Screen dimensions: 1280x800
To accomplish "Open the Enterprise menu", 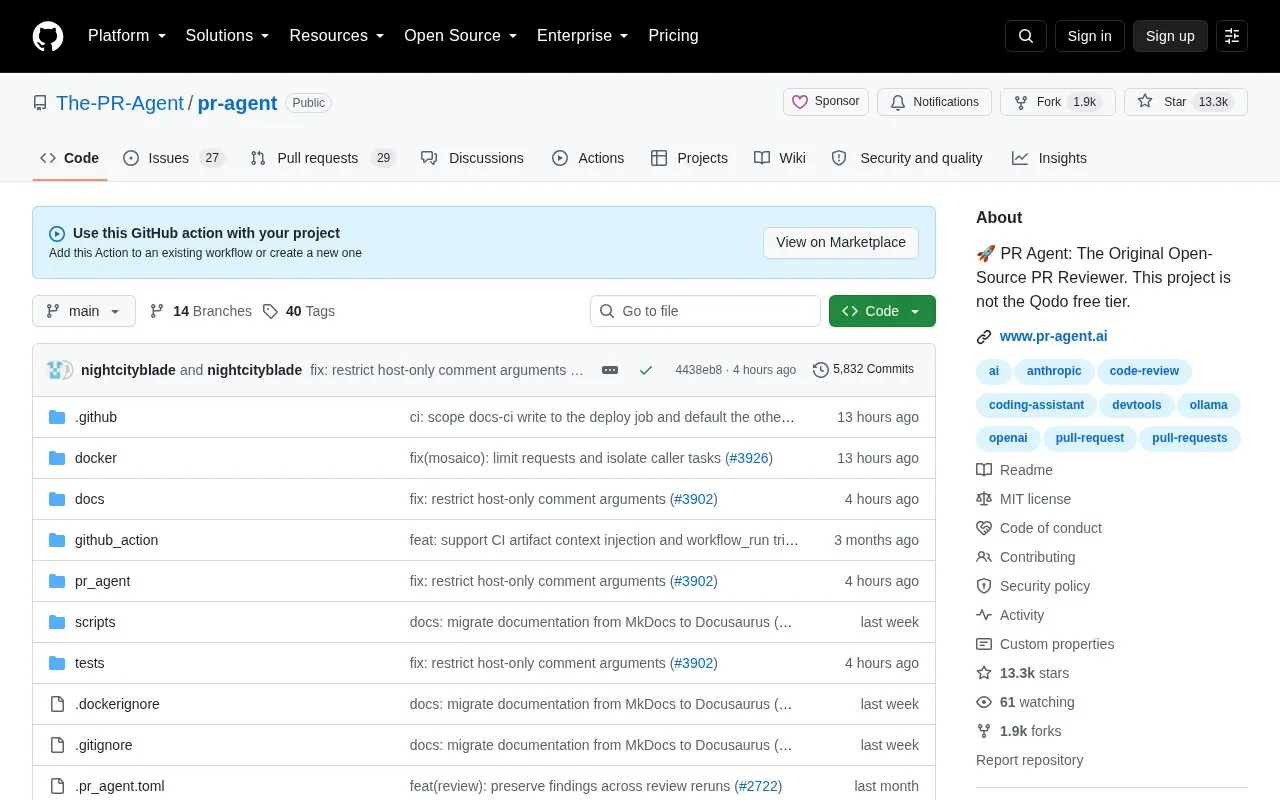I will pos(583,36).
